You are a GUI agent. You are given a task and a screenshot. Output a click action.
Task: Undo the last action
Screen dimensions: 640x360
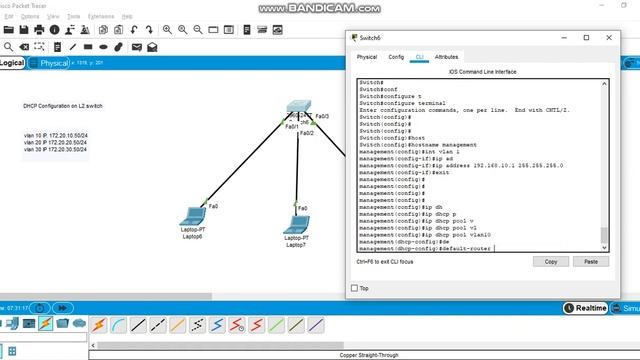coord(134,30)
